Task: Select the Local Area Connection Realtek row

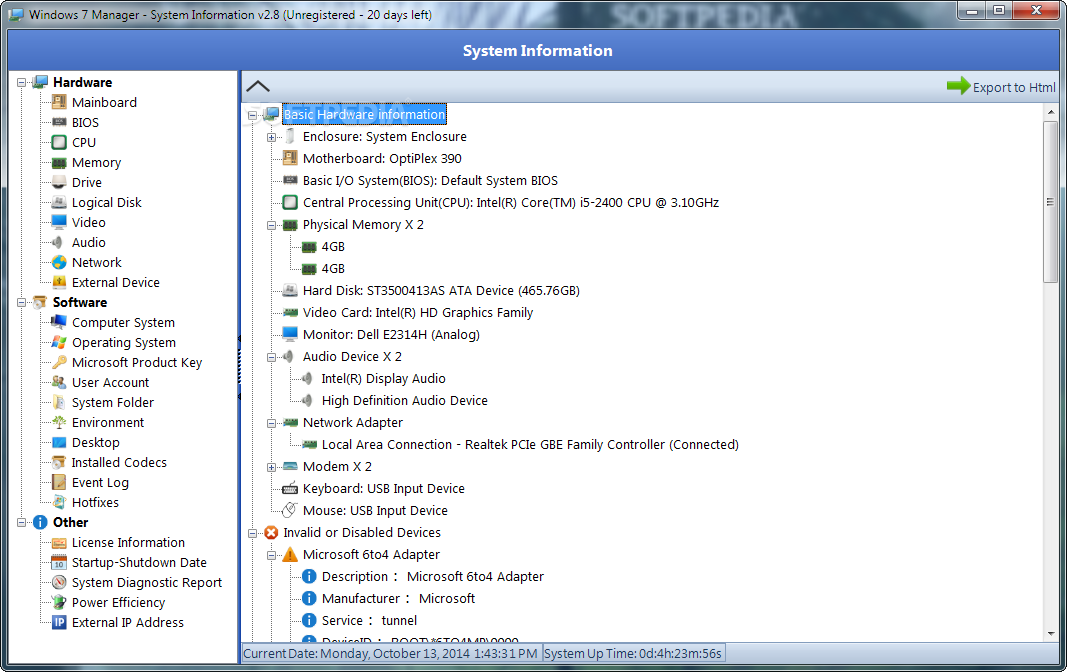Action: (530, 445)
